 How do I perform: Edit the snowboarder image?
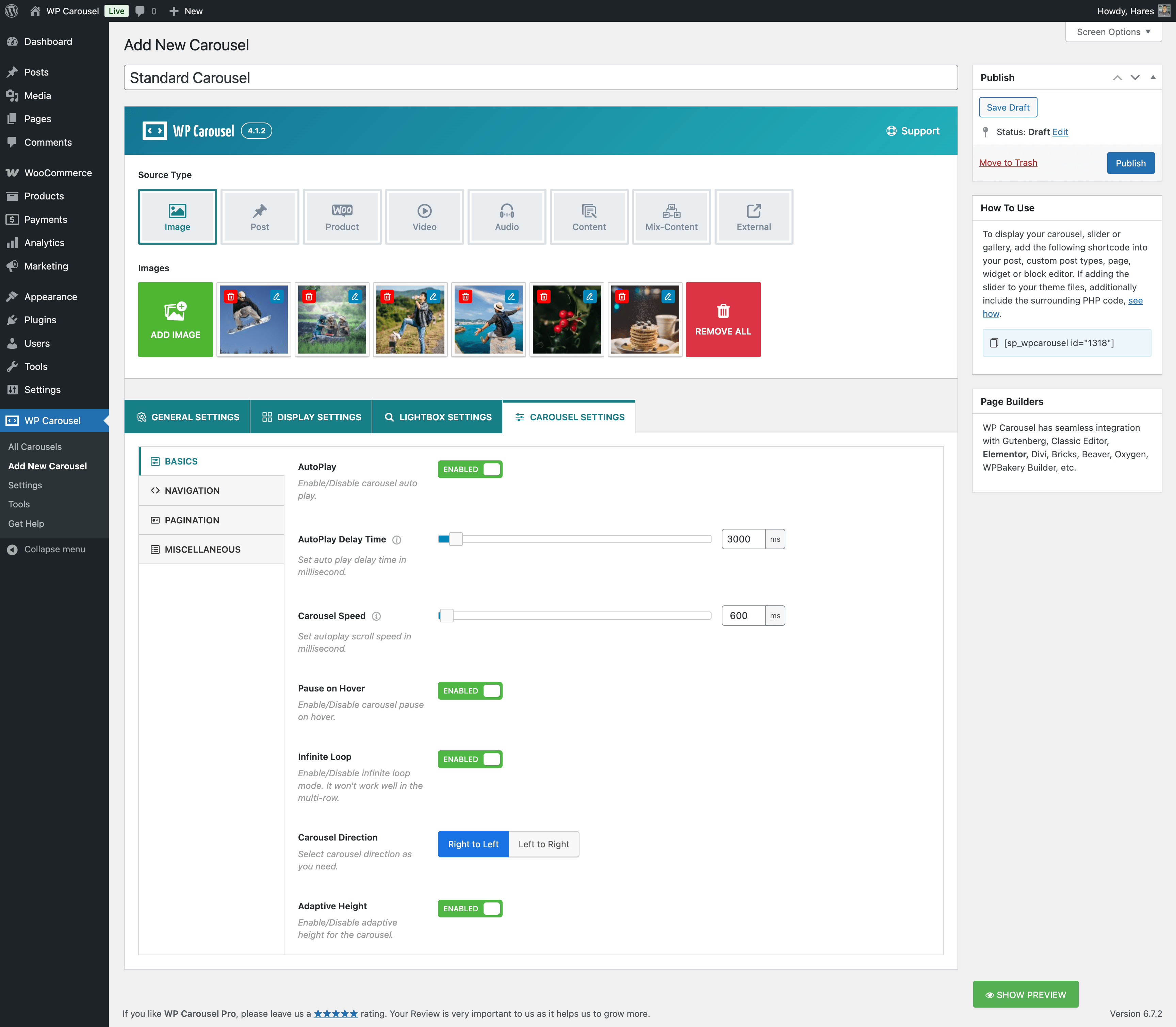tap(277, 296)
